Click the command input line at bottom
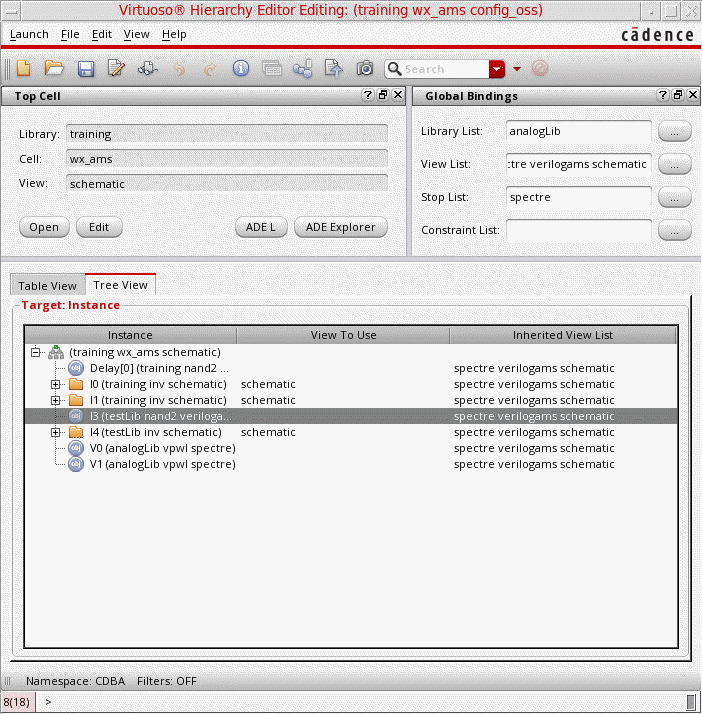702x714 pixels. click(364, 702)
